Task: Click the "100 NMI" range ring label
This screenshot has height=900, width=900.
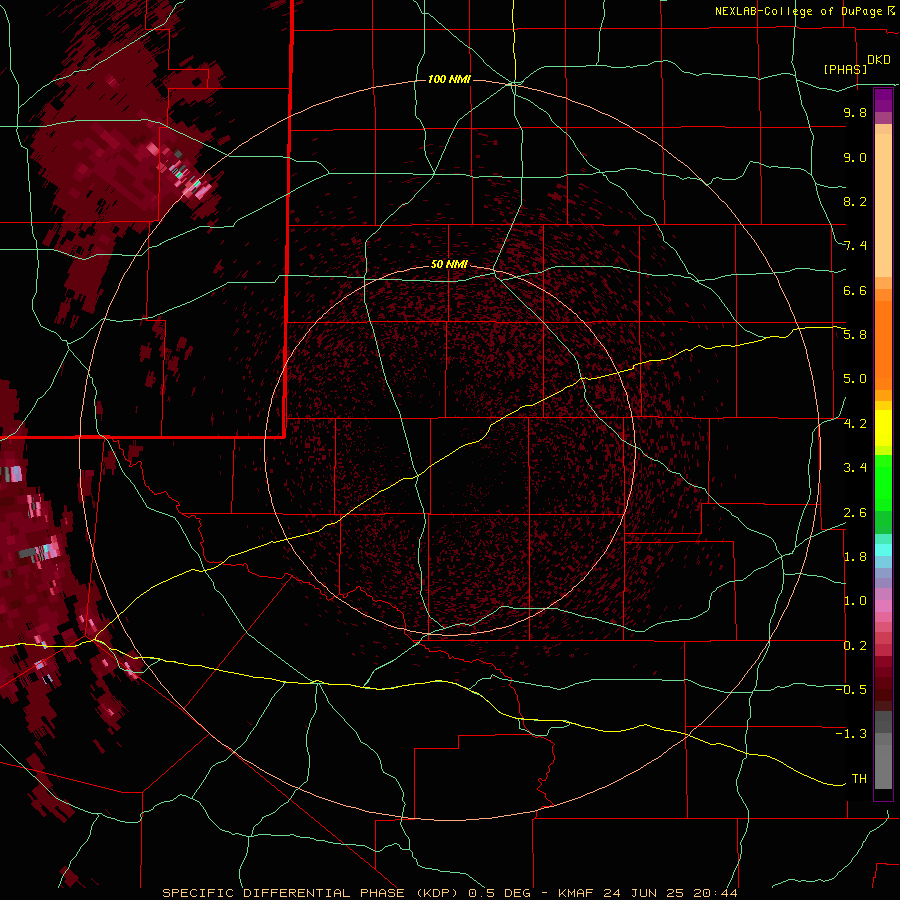Action: point(449,79)
